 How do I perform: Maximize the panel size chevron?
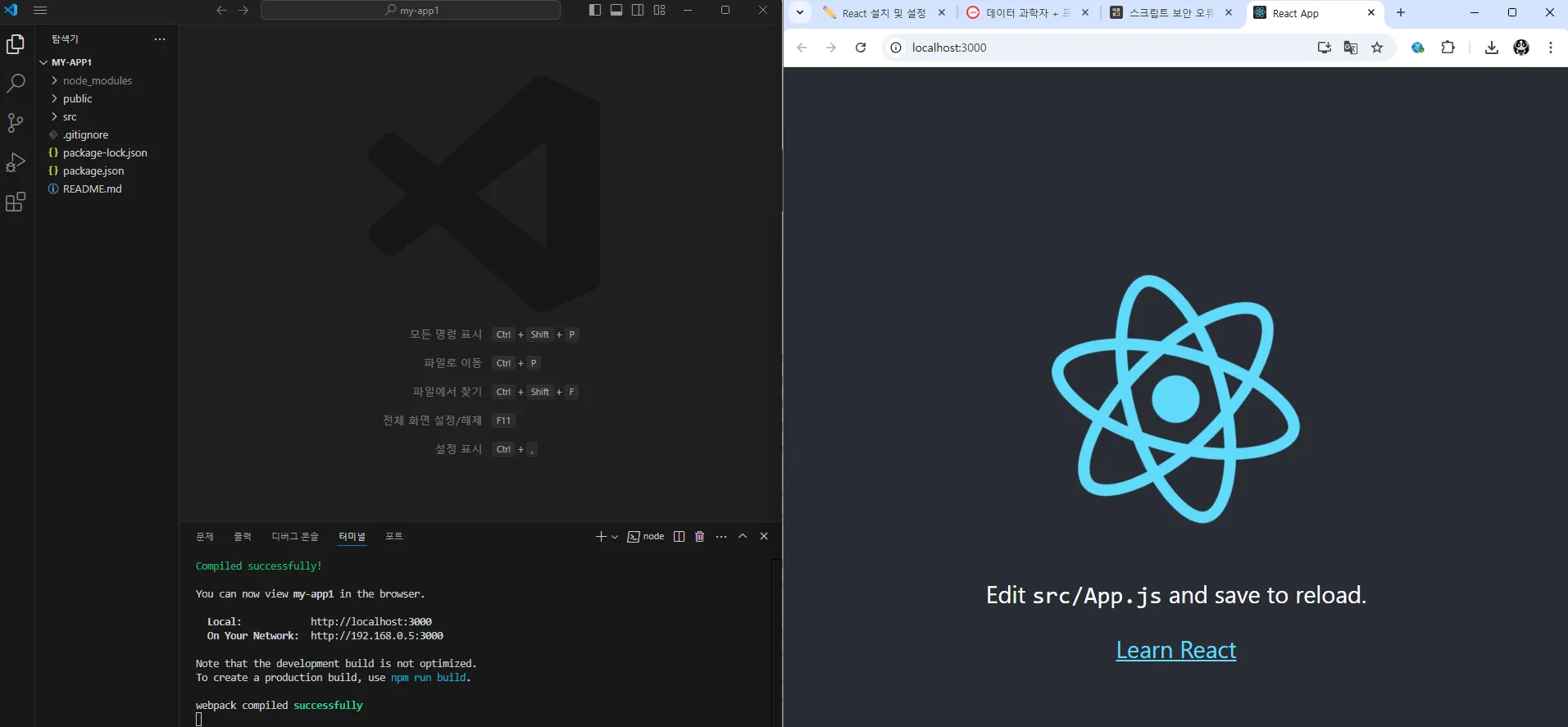pos(743,536)
